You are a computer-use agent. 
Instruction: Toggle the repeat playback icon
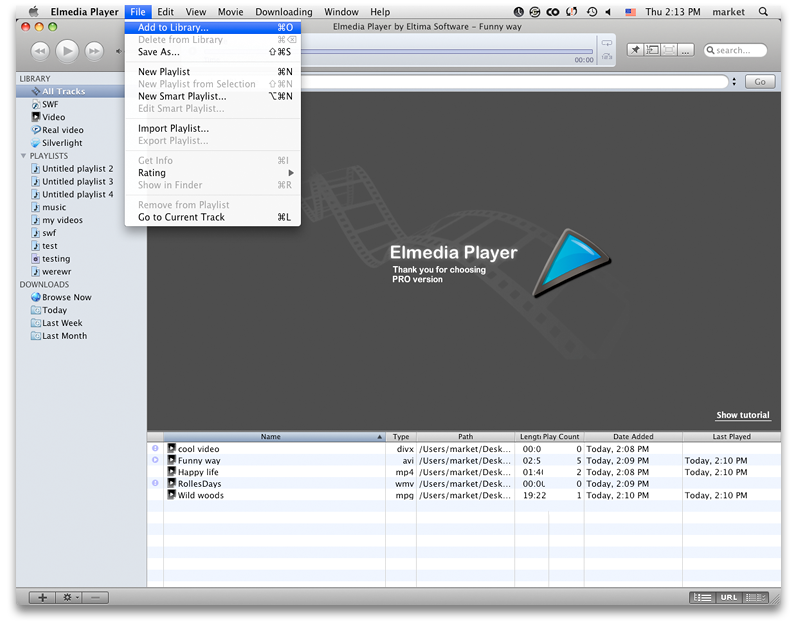pos(606,43)
